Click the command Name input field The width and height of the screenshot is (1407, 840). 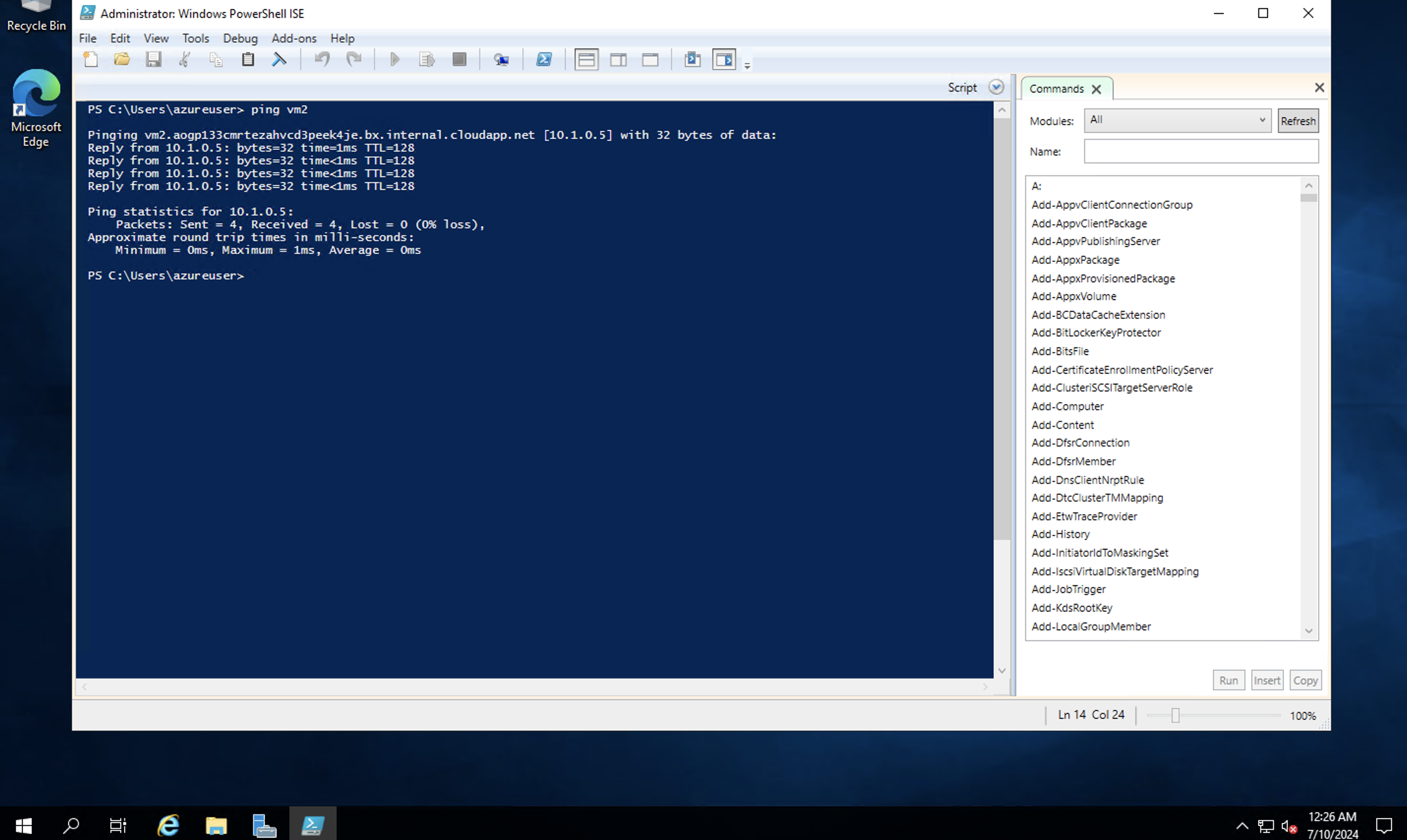pyautogui.click(x=1201, y=151)
